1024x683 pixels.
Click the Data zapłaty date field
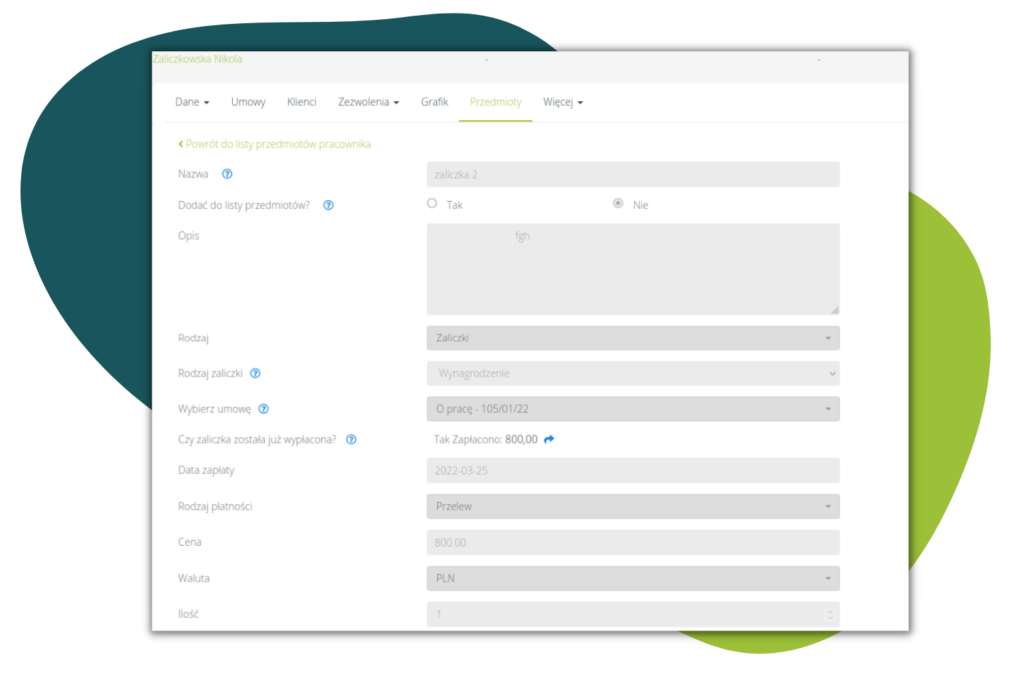click(632, 470)
